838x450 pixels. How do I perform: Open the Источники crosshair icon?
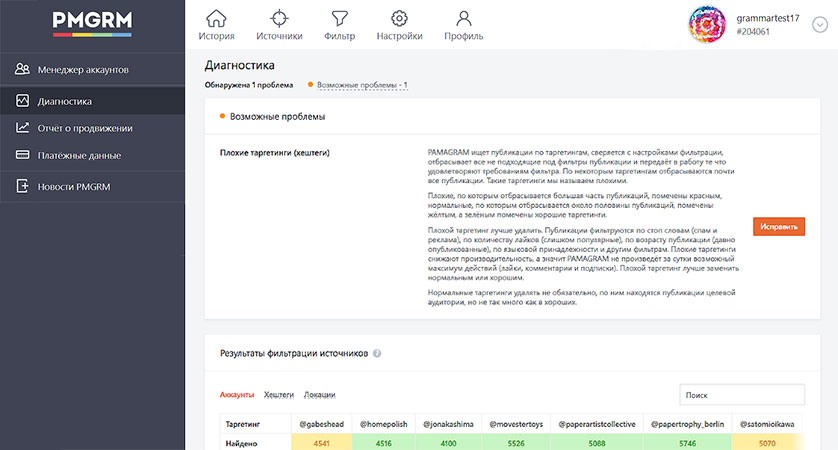[x=279, y=19]
